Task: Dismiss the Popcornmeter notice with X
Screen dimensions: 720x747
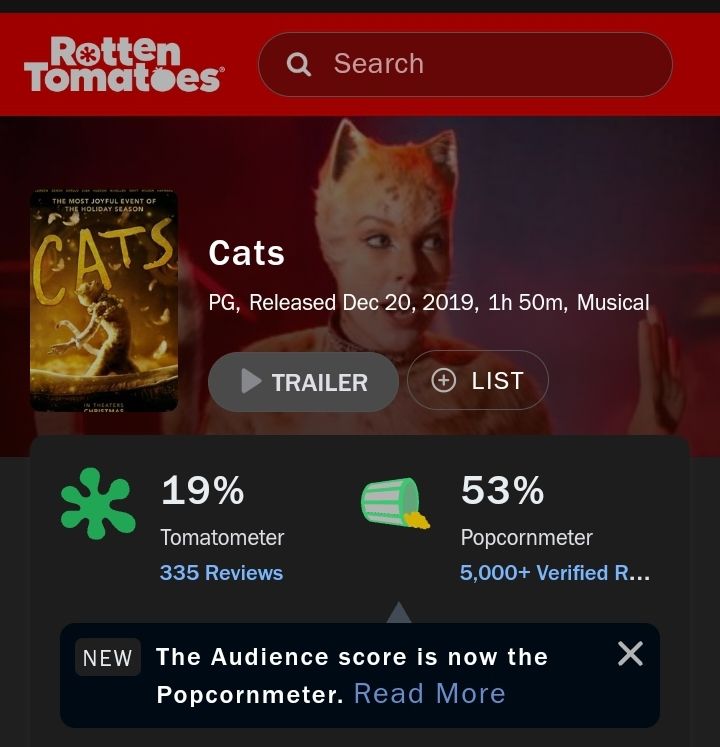Action: point(630,654)
